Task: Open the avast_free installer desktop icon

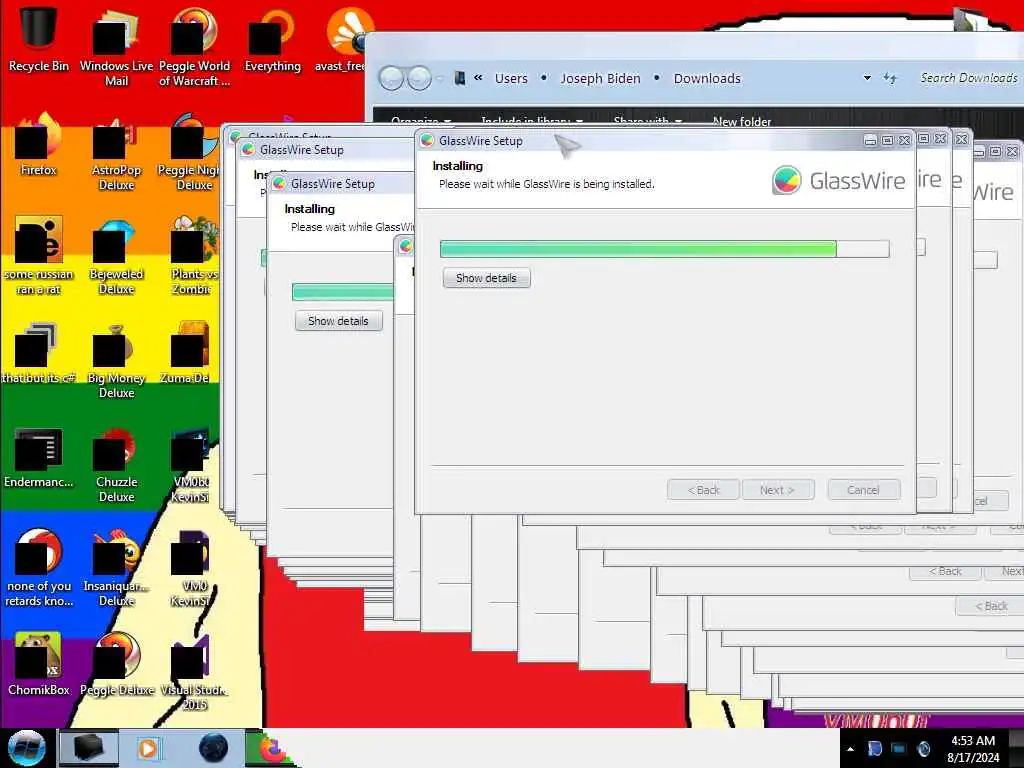Action: [x=344, y=39]
